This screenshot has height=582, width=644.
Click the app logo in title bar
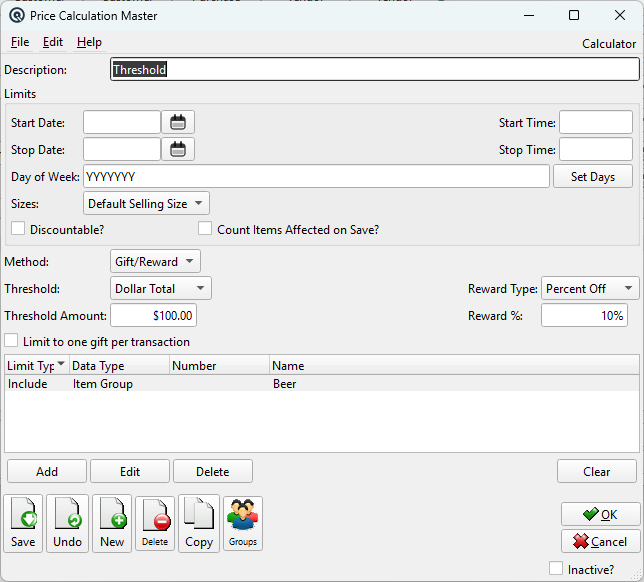(x=17, y=16)
